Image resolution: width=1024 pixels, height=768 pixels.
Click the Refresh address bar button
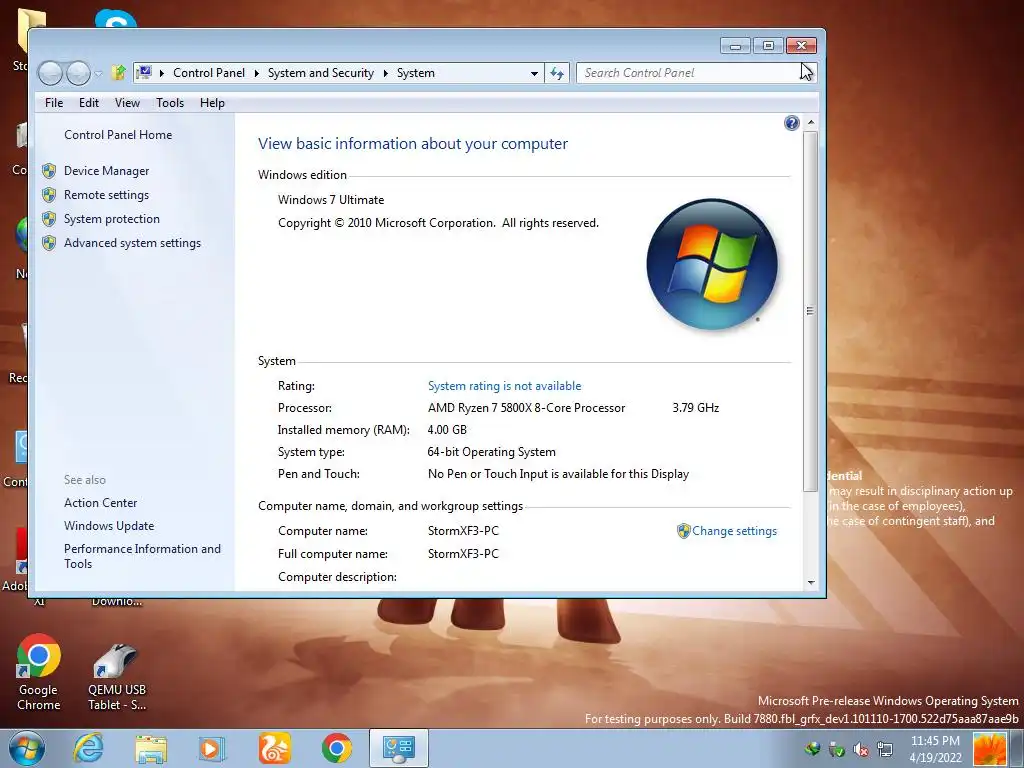pos(557,73)
